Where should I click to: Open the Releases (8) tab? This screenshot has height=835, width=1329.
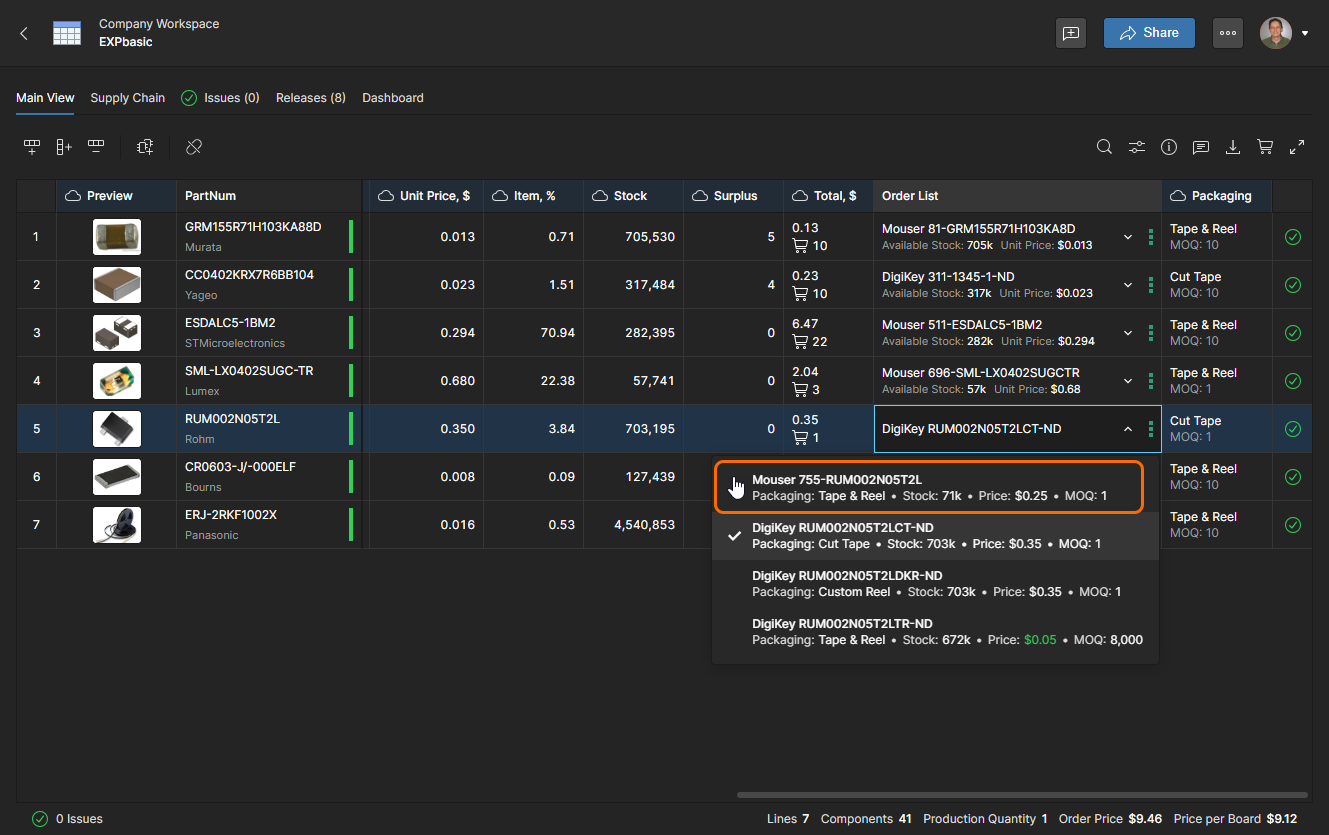point(310,98)
